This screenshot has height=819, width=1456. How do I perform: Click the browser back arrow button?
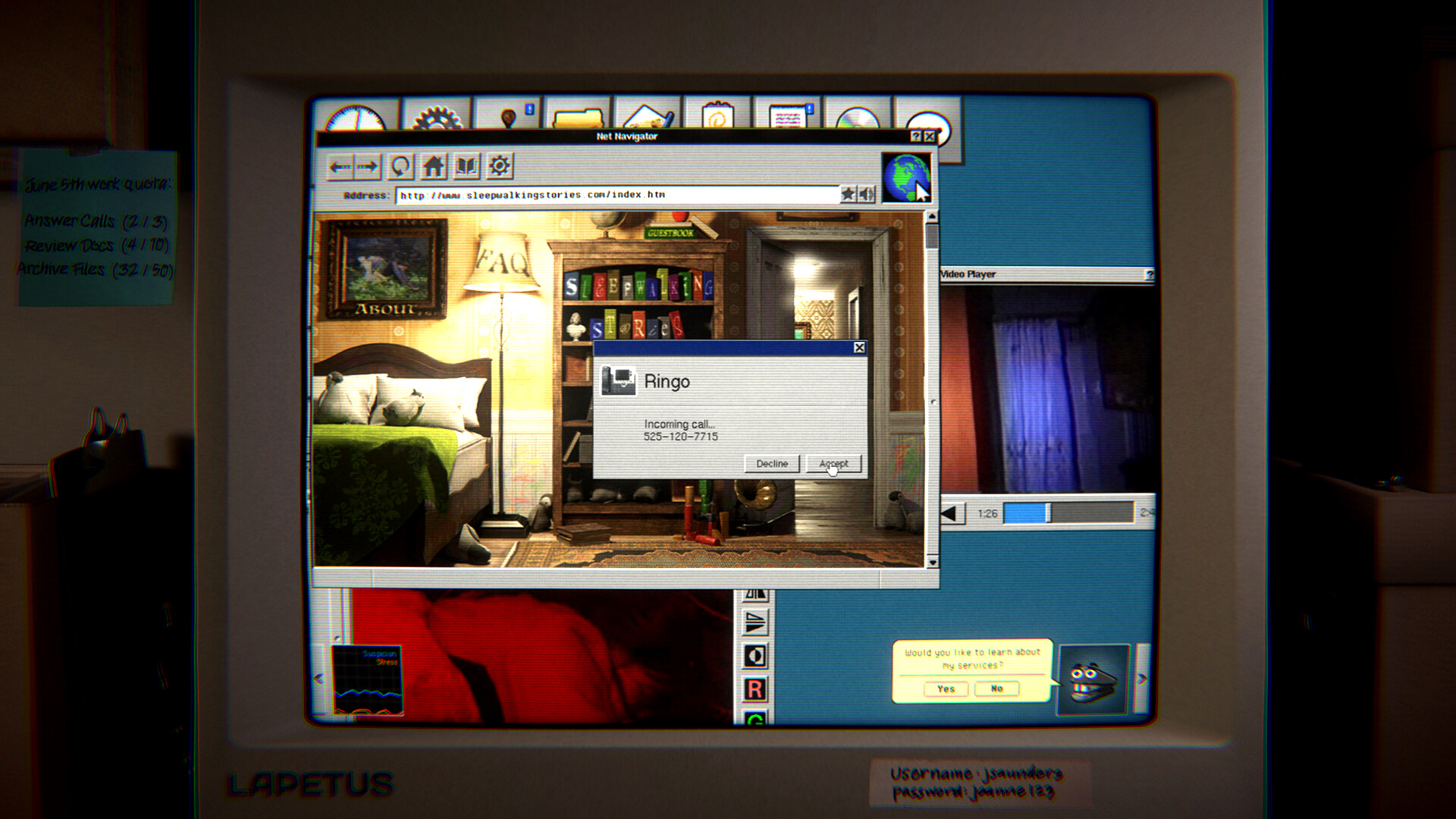click(340, 167)
